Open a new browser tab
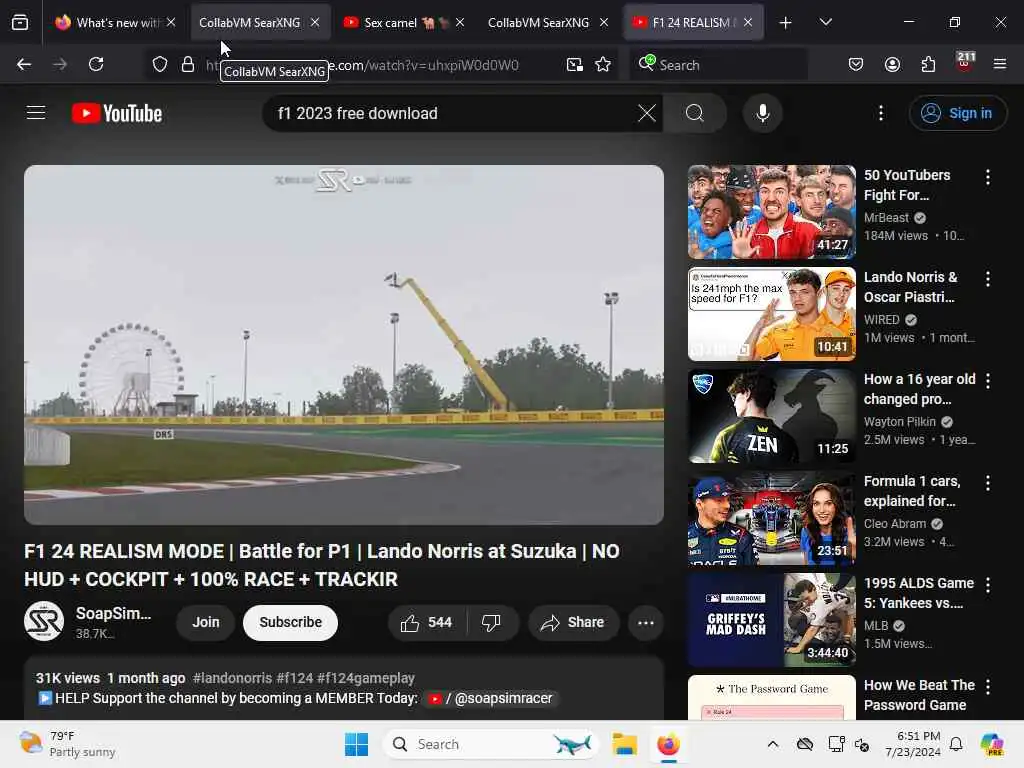Viewport: 1024px width, 768px height. (785, 22)
